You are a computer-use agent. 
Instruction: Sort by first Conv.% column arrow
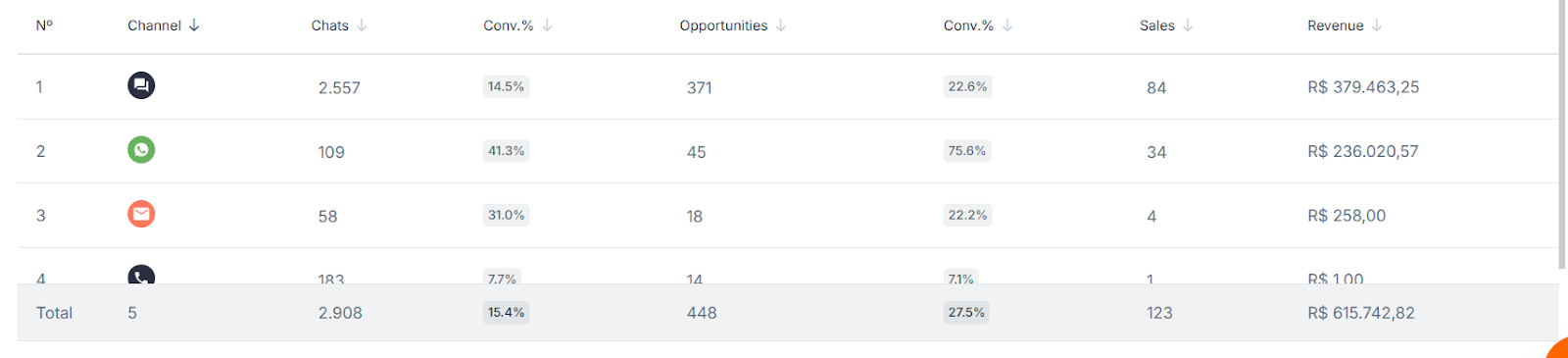tap(547, 26)
